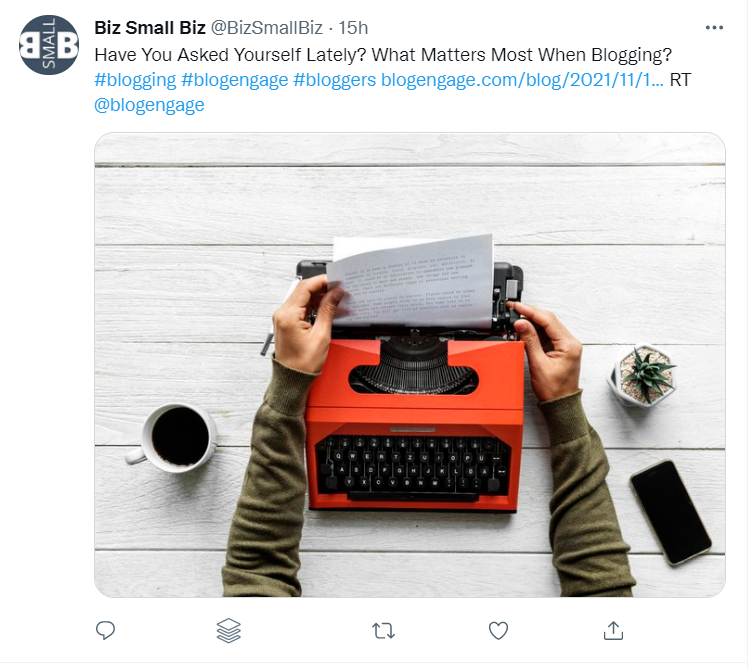
Task: Retweet the blogging tweet
Action: click(x=383, y=630)
